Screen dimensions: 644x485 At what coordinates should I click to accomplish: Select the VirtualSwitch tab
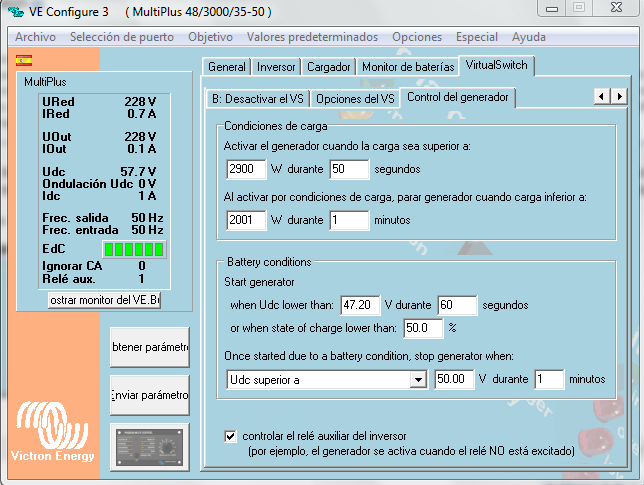[496, 65]
